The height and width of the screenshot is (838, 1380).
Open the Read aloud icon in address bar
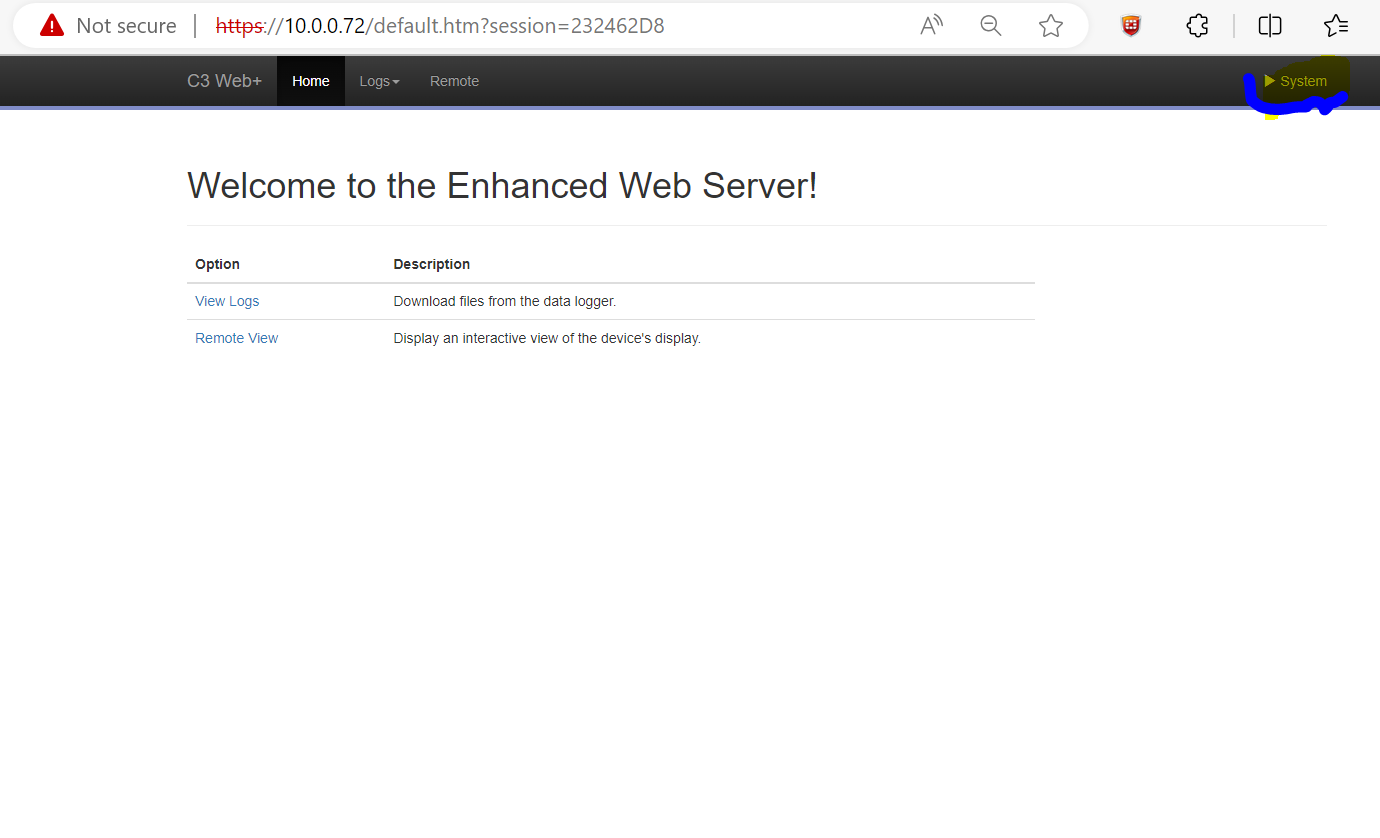pyautogui.click(x=932, y=26)
